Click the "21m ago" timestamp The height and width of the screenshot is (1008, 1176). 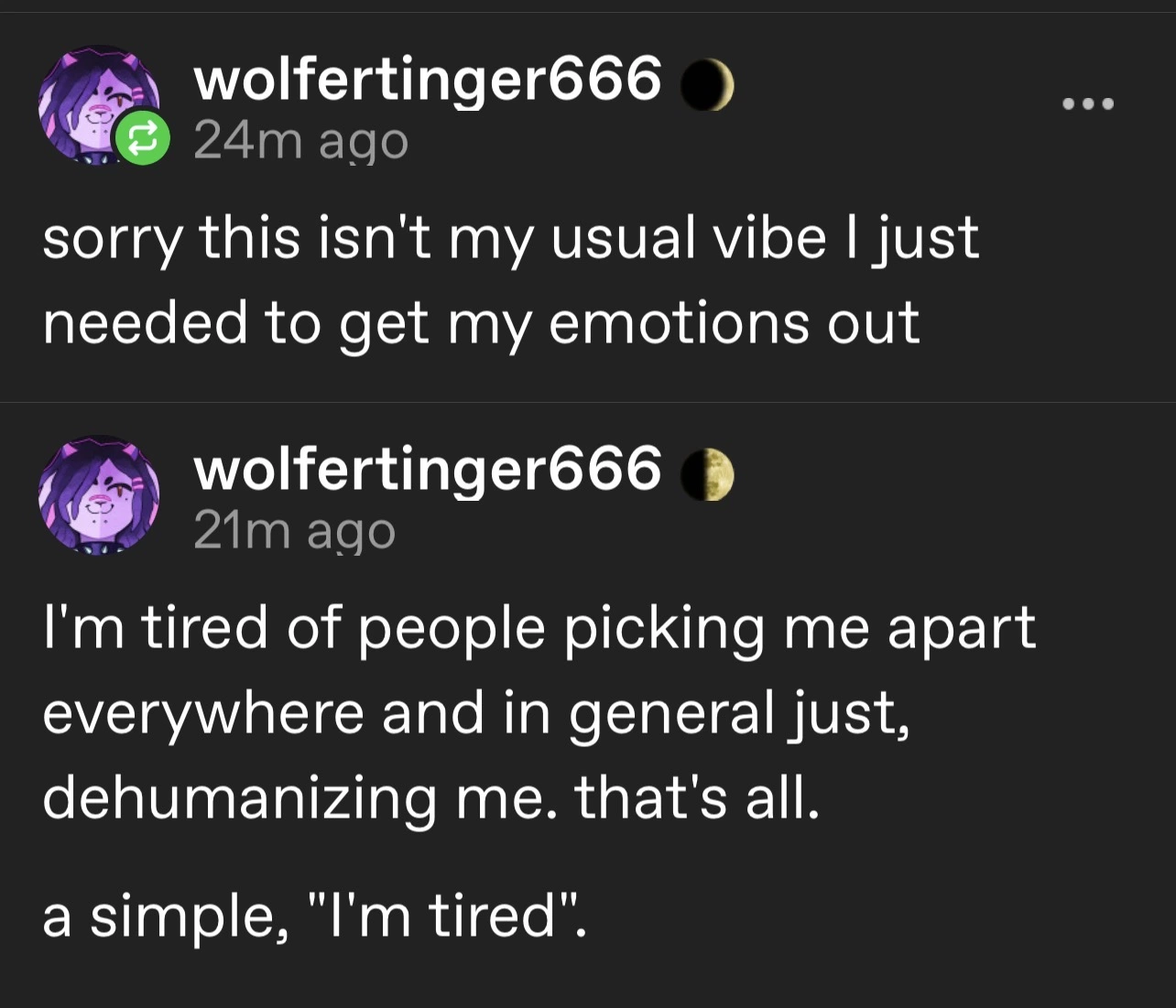294,531
